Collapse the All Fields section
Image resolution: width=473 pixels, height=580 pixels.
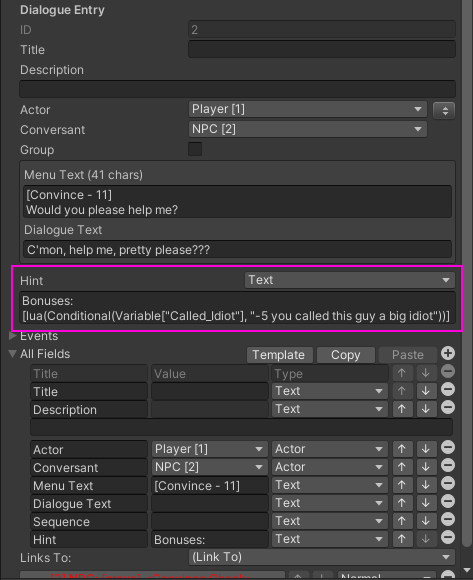(x=13, y=354)
